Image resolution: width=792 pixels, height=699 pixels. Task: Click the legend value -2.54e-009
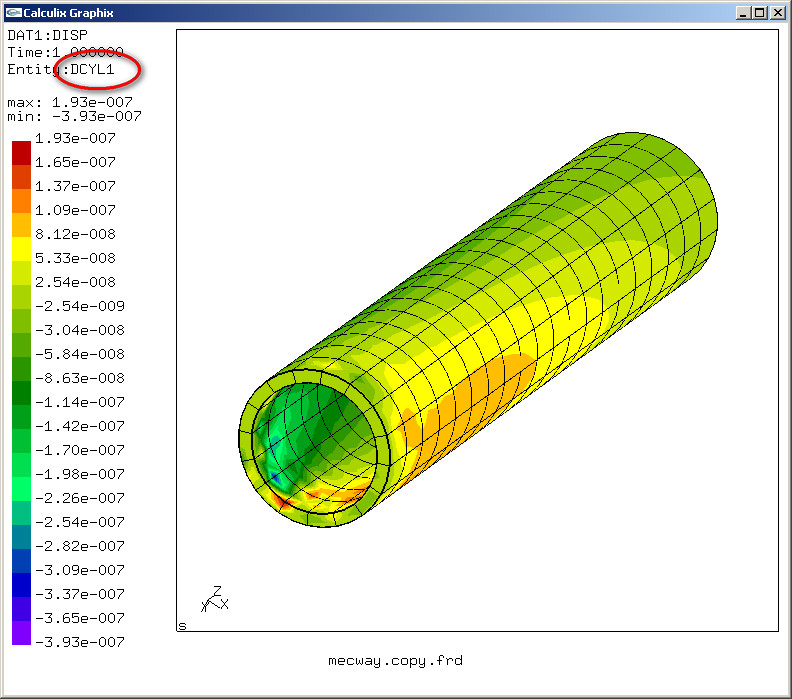click(80, 306)
